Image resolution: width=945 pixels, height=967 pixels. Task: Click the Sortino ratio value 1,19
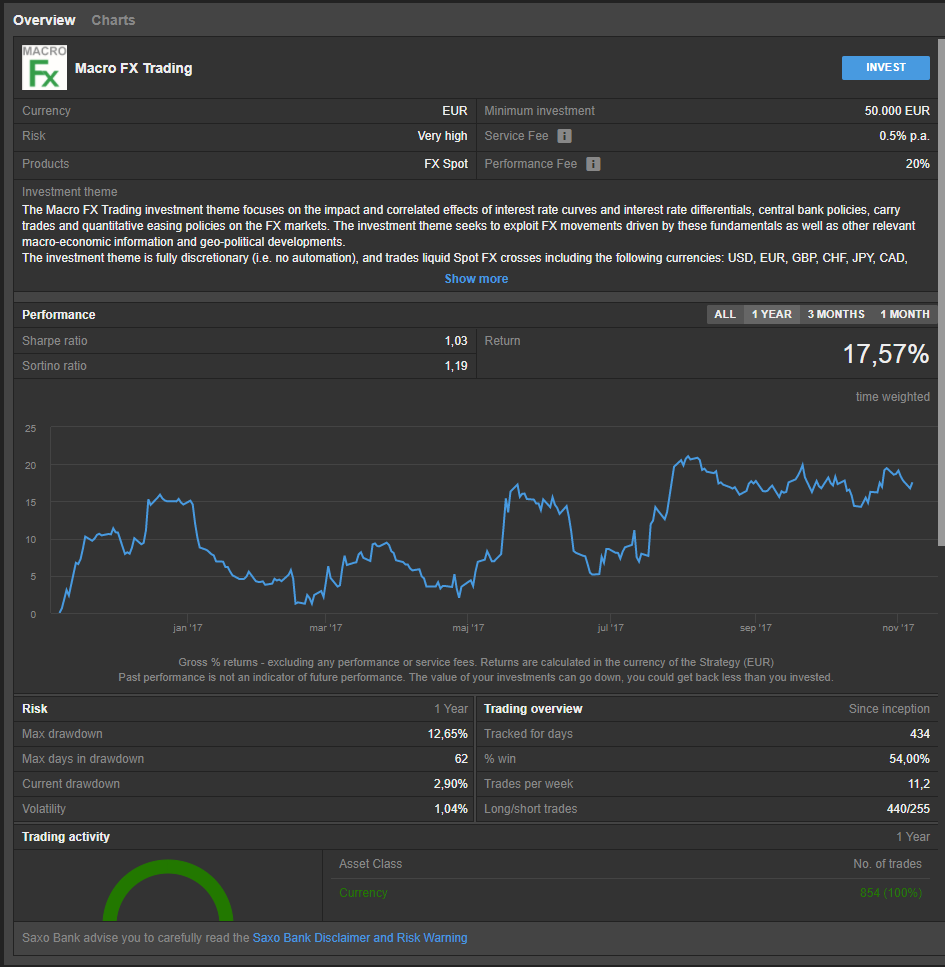pyautogui.click(x=456, y=366)
